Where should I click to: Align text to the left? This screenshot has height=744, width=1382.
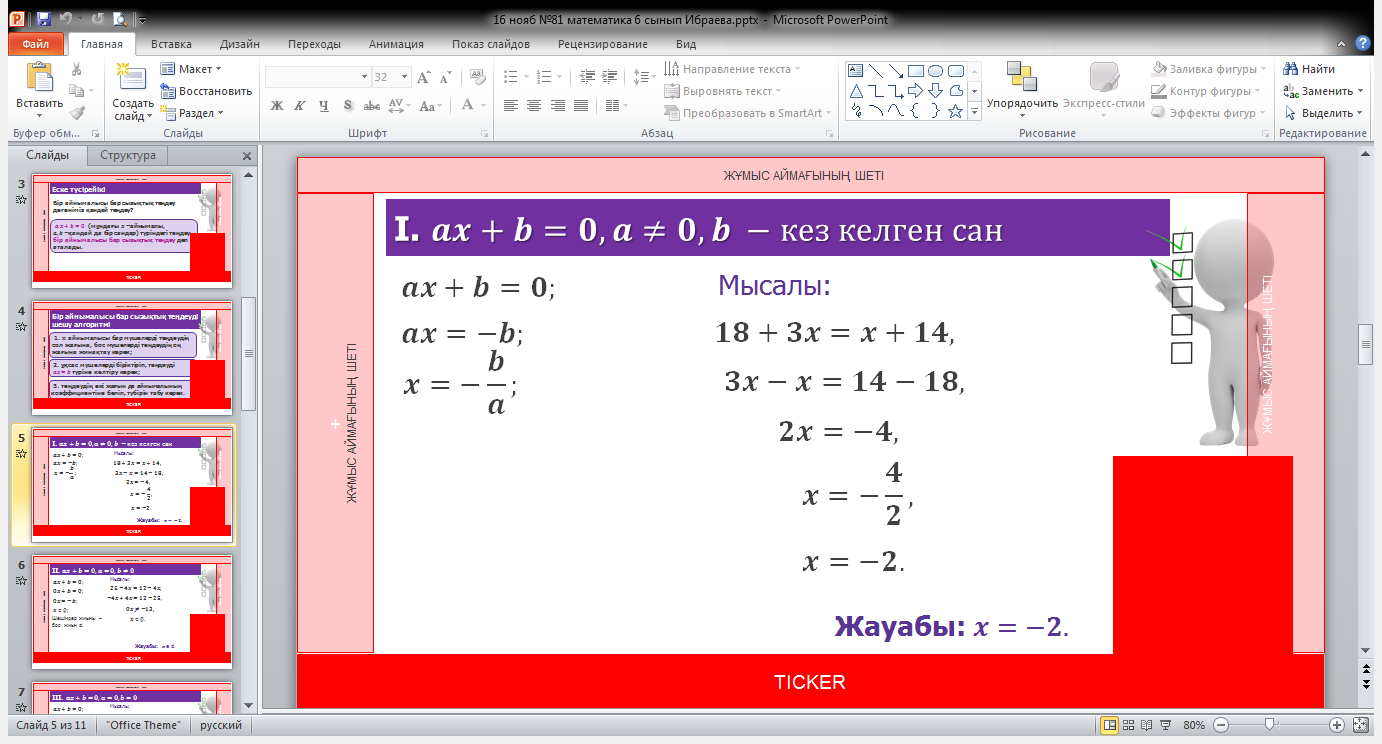coord(511,105)
